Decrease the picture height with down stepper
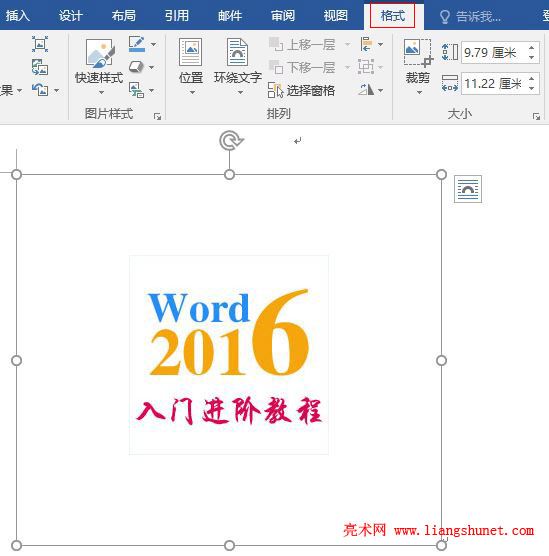This screenshot has width=549, height=556. [532, 57]
